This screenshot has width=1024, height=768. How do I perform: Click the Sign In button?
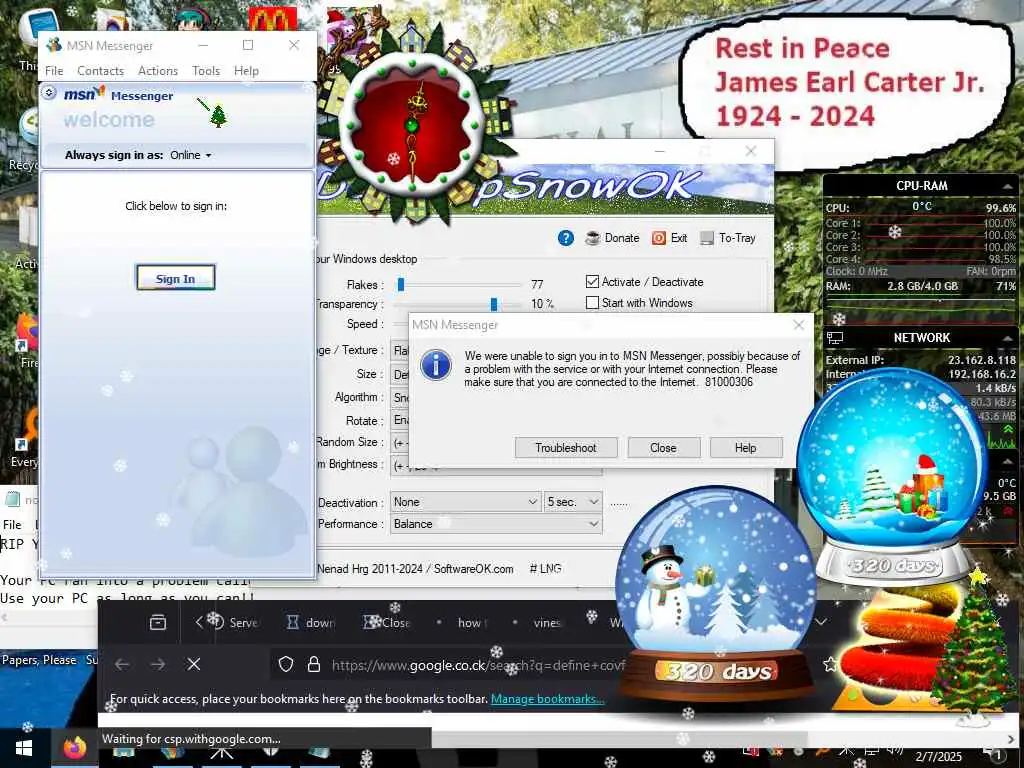[x=175, y=278]
